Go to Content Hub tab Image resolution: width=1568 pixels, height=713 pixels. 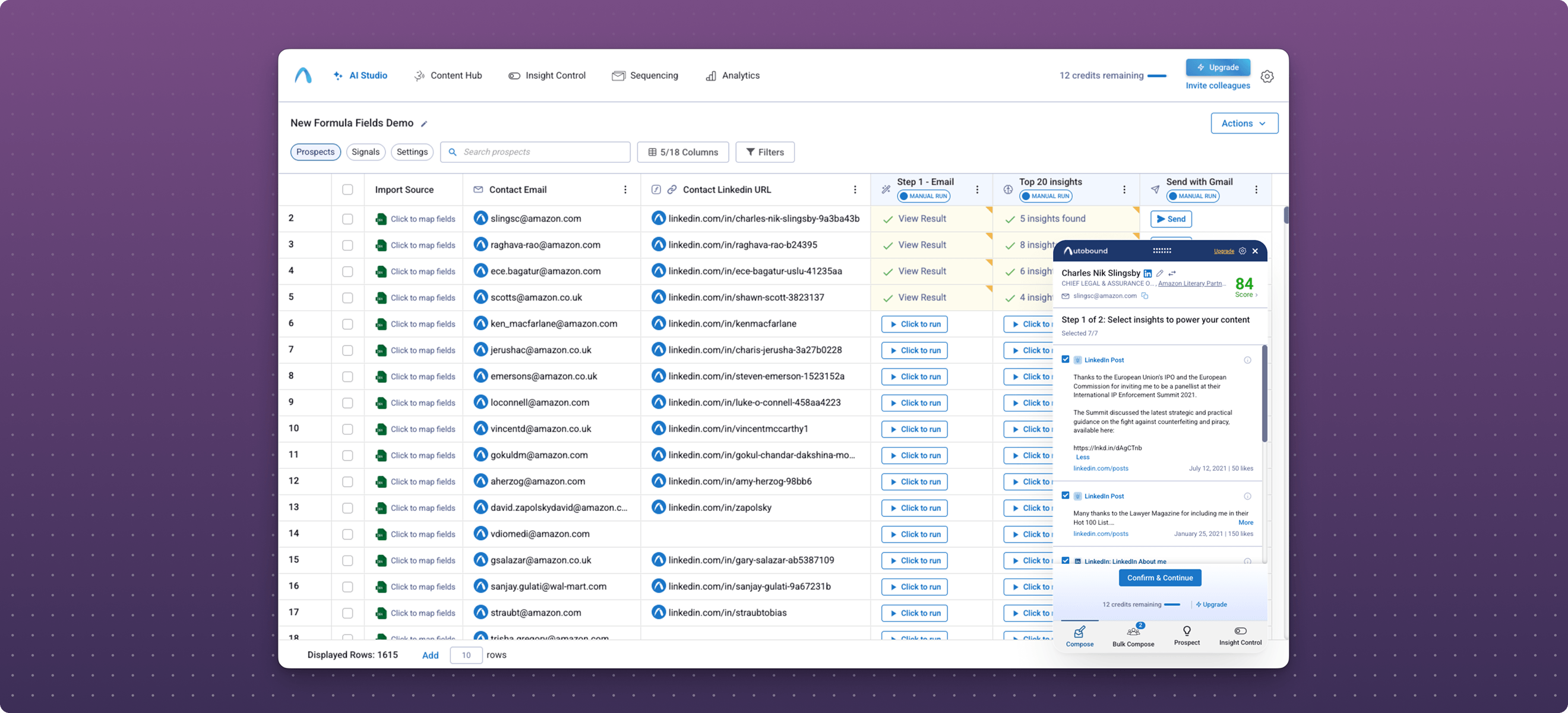pyautogui.click(x=448, y=76)
